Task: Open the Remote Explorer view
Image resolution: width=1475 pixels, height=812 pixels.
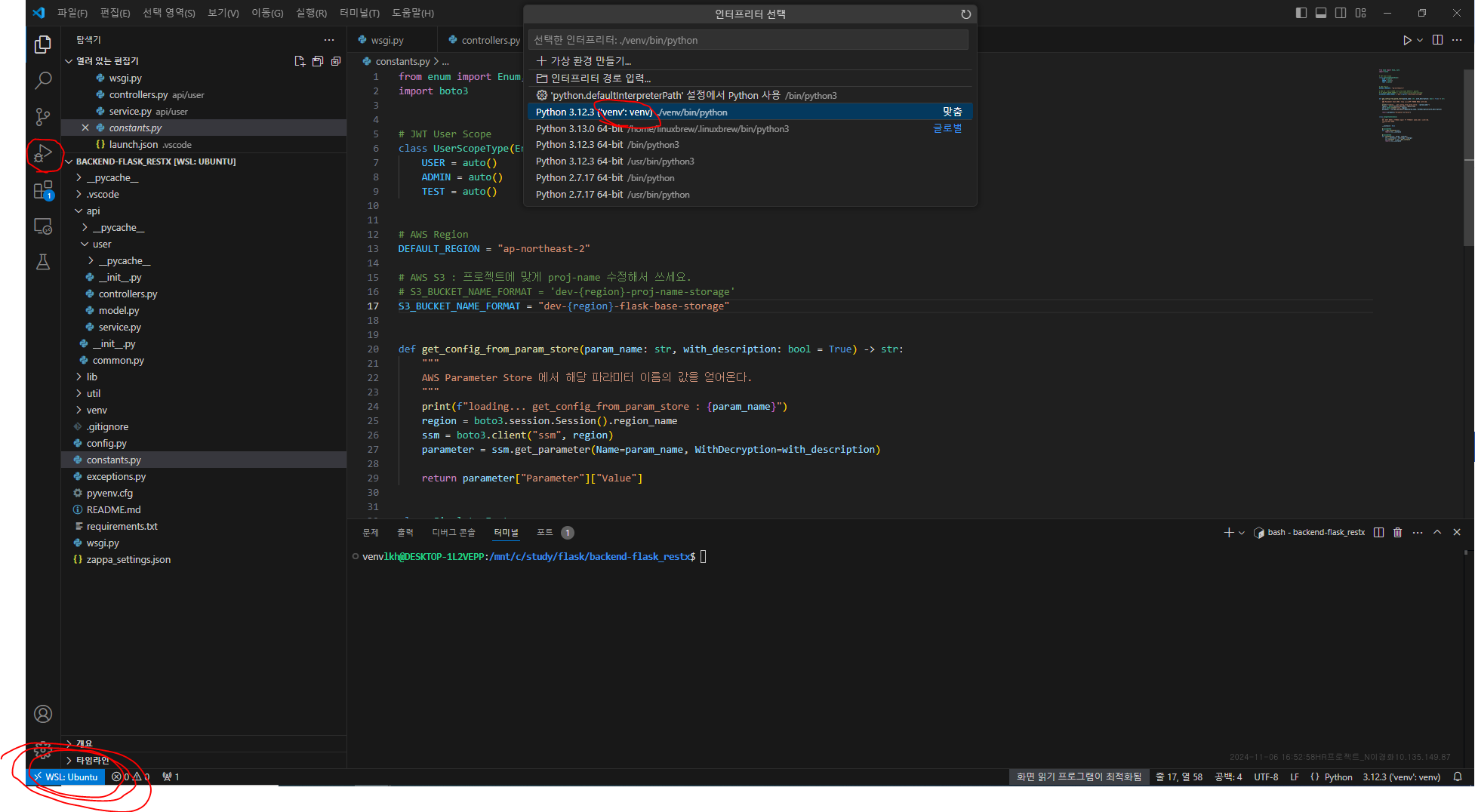Action: [x=43, y=226]
